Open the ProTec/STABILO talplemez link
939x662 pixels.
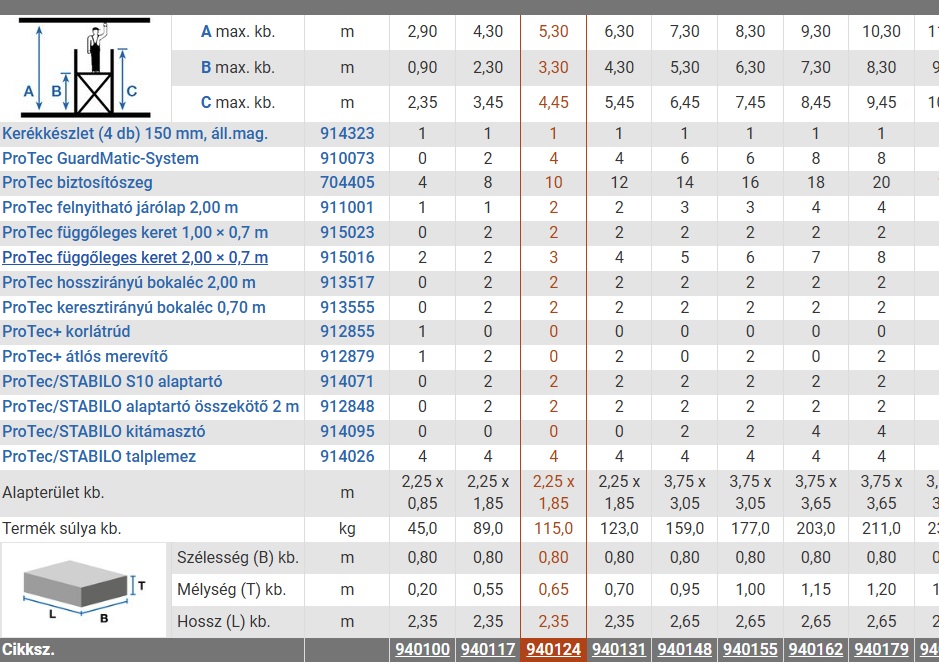click(x=99, y=457)
